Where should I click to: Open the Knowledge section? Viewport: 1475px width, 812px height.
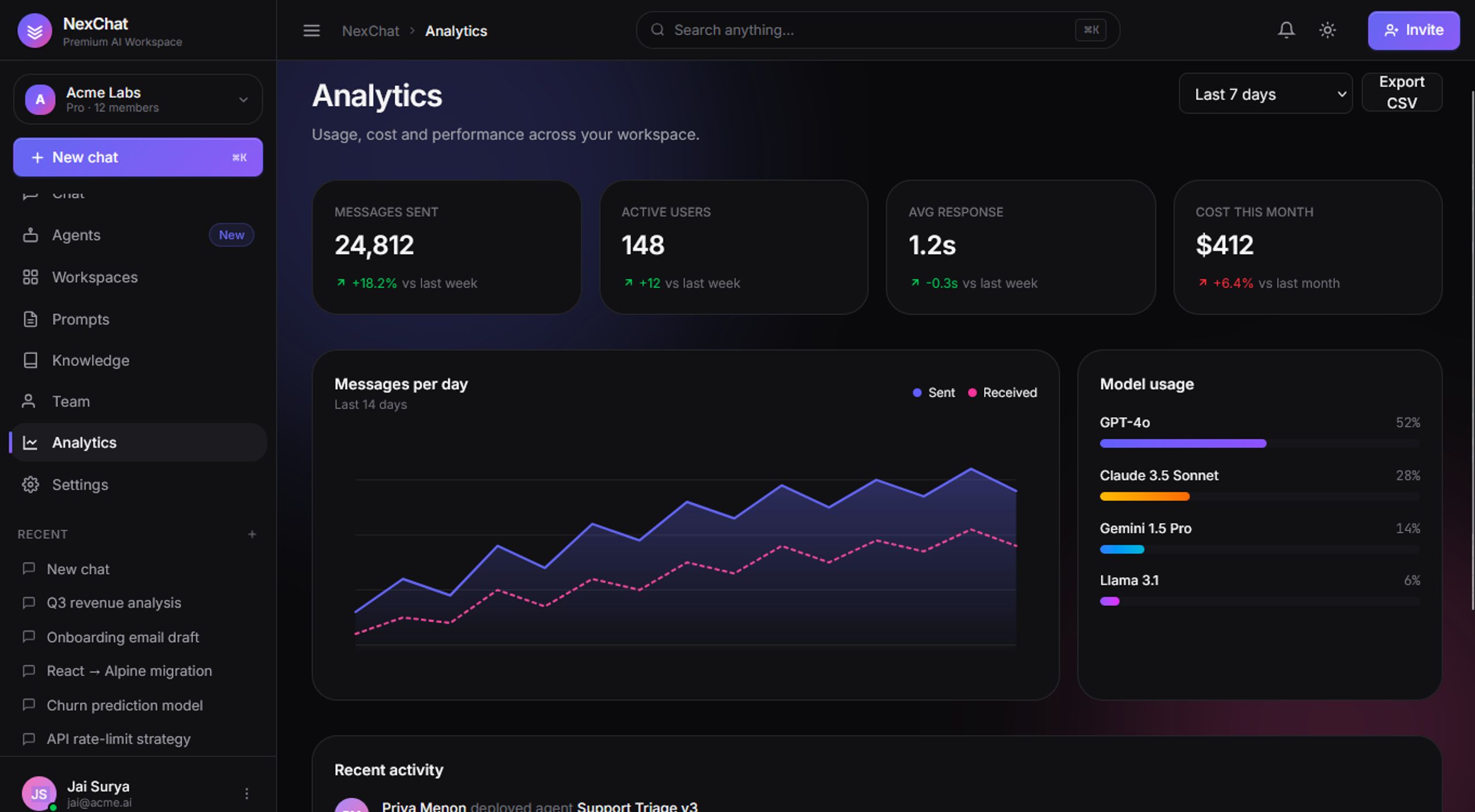138,361
